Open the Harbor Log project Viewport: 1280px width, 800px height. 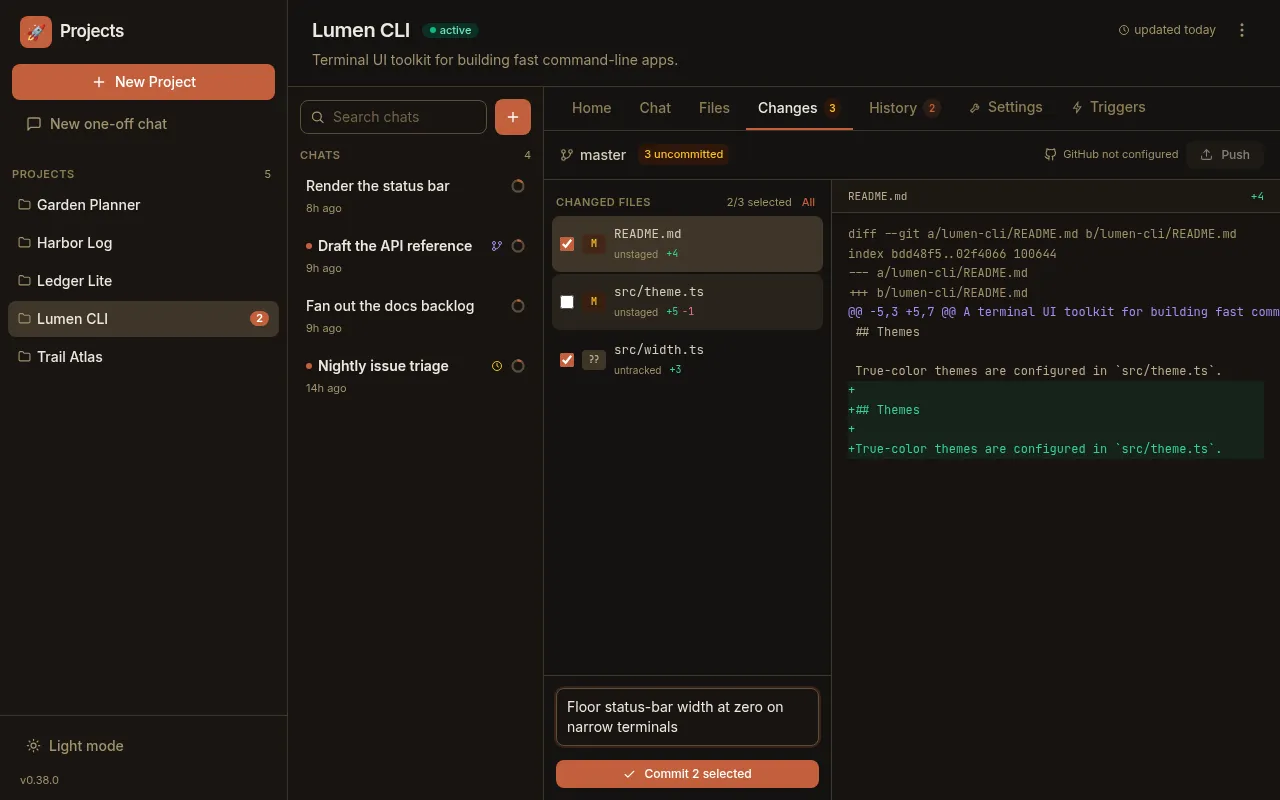coord(143,243)
